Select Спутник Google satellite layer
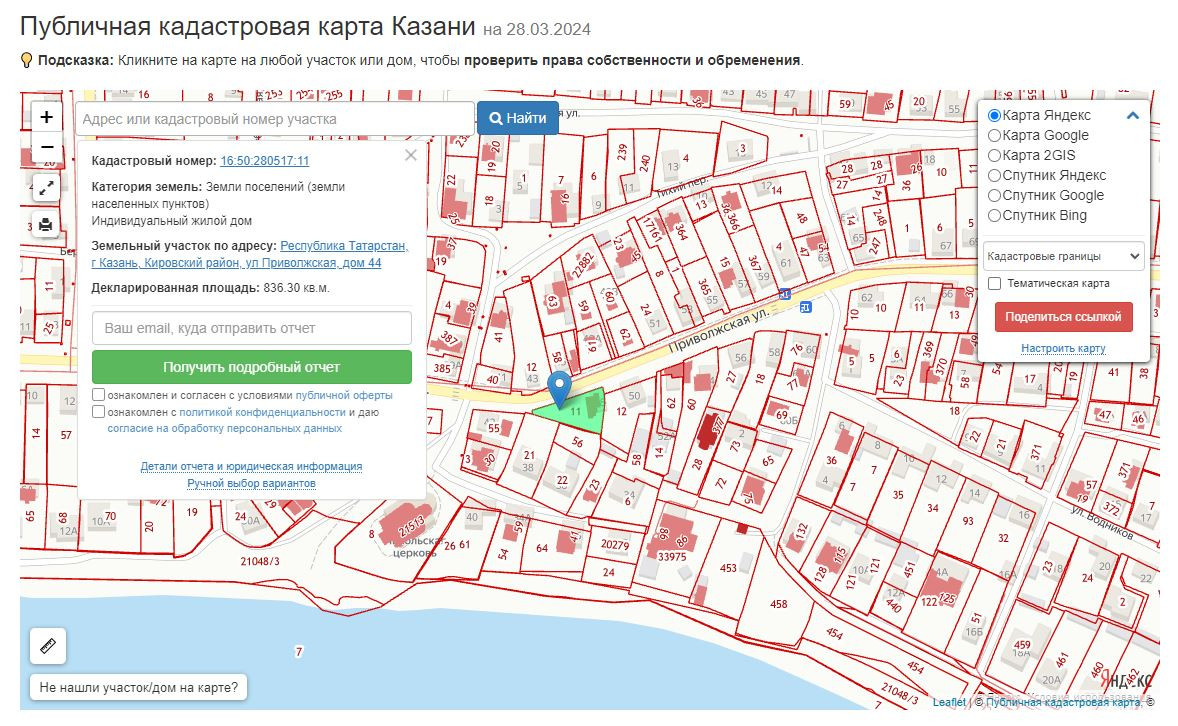The height and width of the screenshot is (726, 1178). [994, 195]
